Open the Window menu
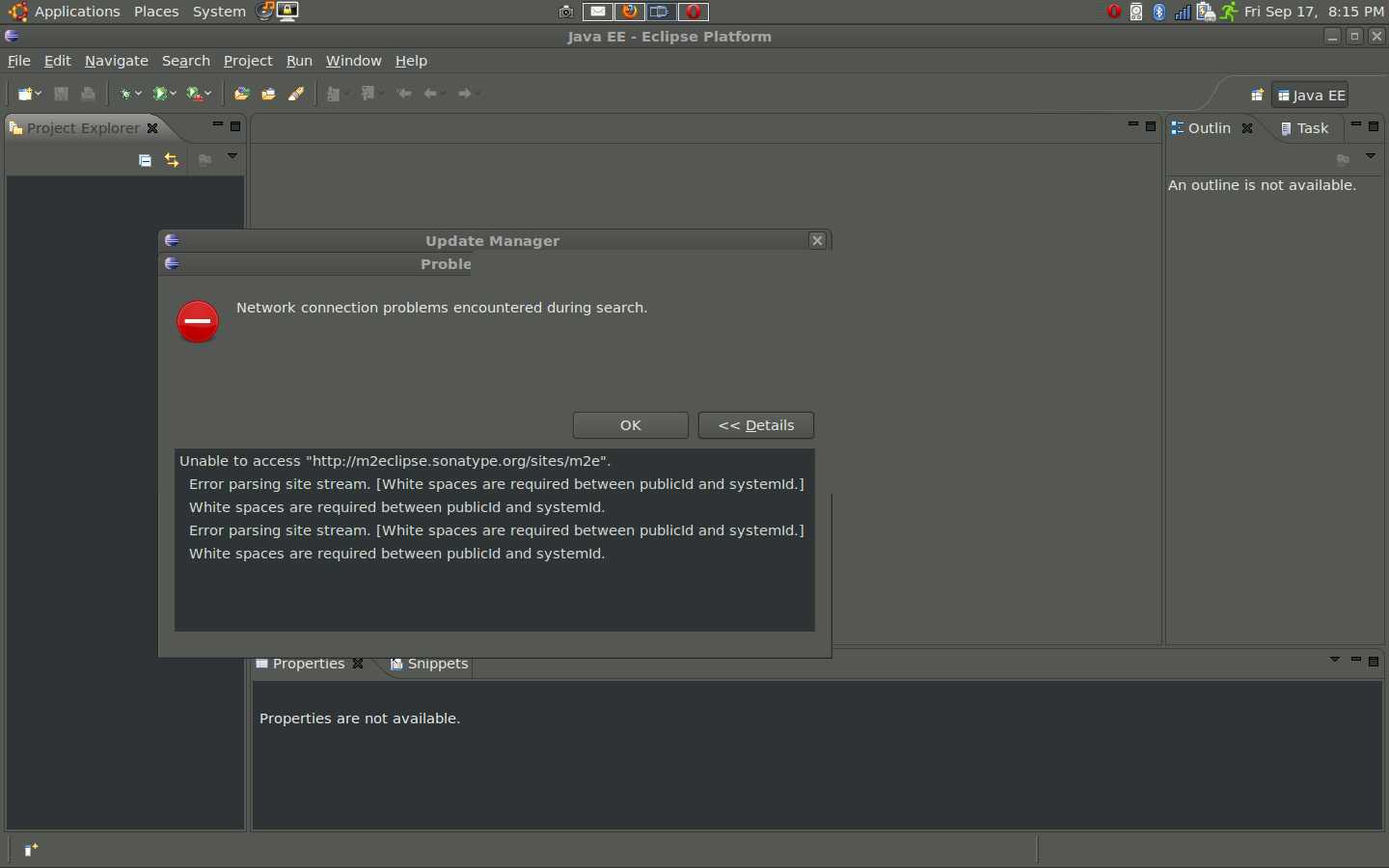 pyautogui.click(x=353, y=61)
